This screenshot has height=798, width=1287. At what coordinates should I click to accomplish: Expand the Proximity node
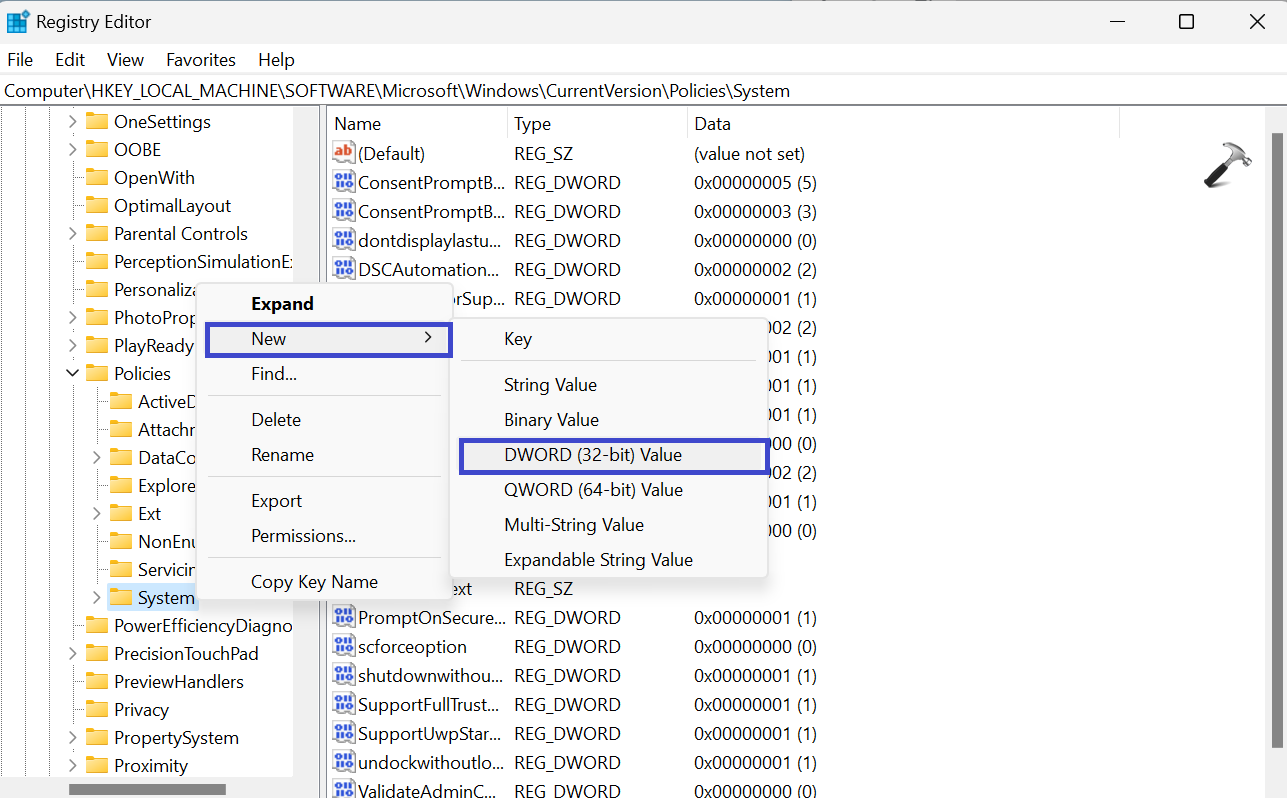[72, 766]
